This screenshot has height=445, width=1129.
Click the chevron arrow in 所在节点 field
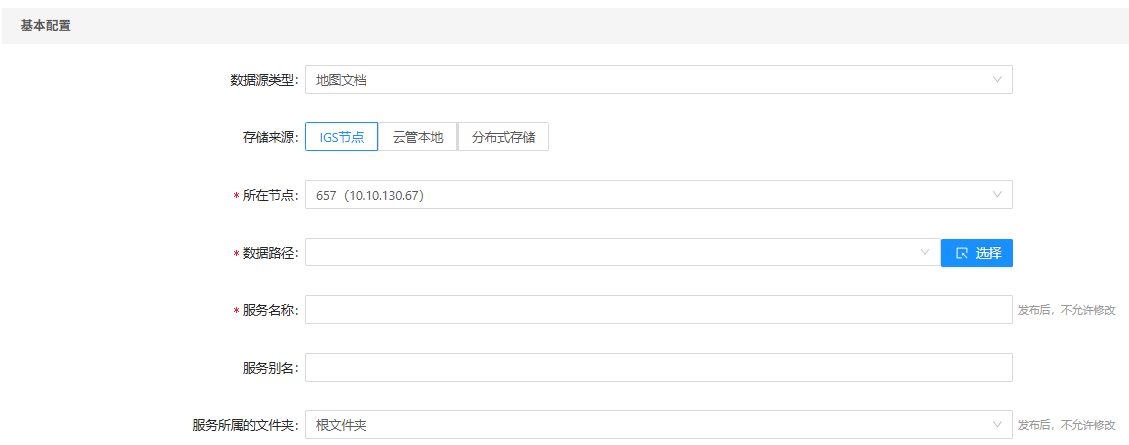click(997, 195)
